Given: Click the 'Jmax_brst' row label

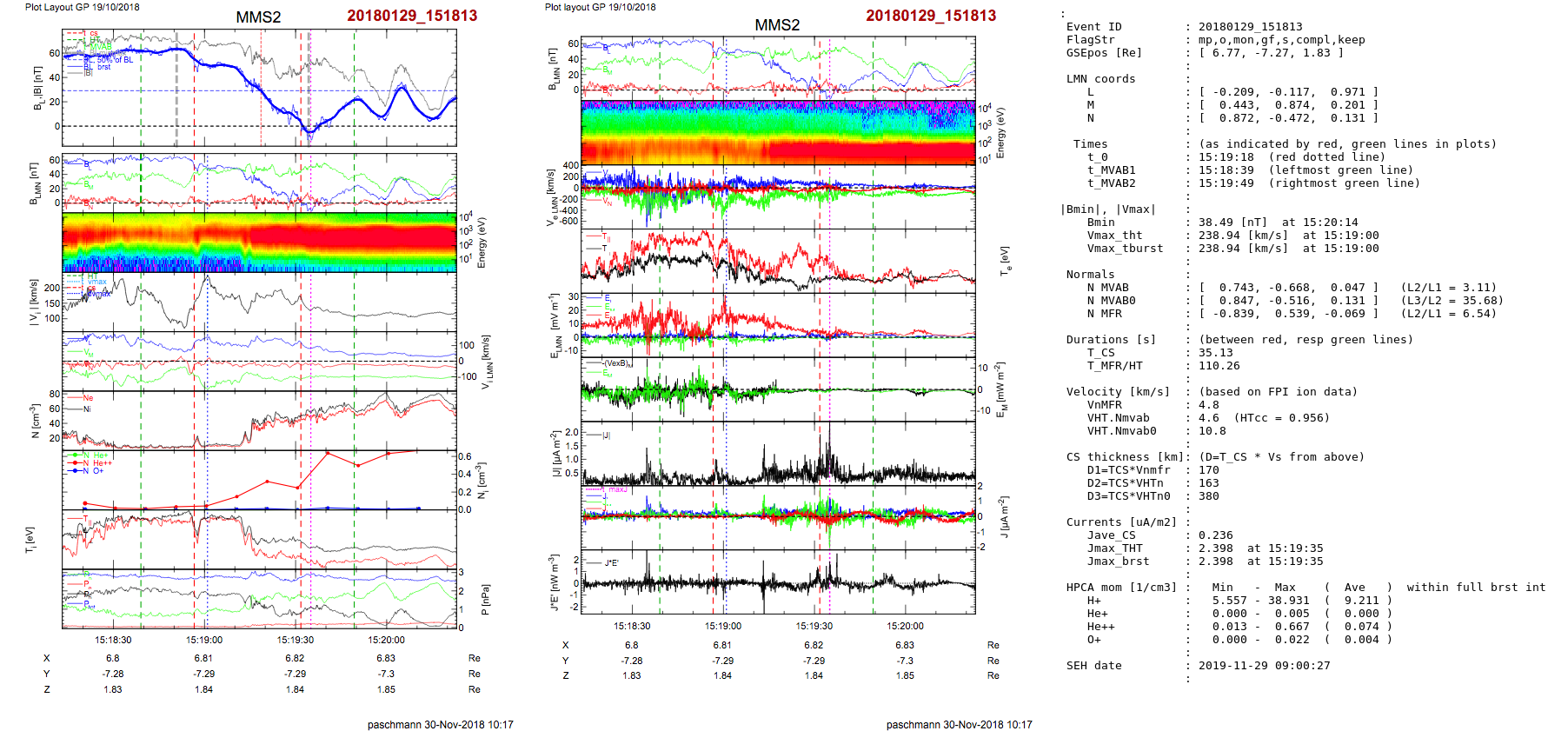Looking at the screenshot, I should [1119, 562].
